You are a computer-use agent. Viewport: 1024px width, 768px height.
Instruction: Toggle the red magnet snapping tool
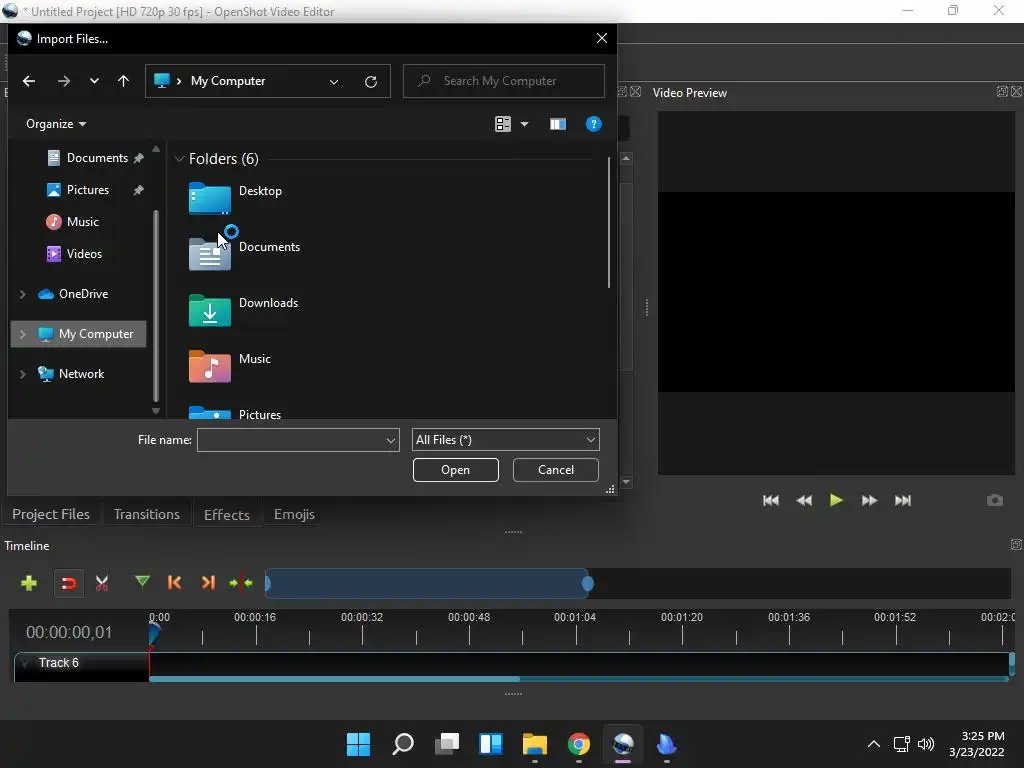tap(69, 583)
